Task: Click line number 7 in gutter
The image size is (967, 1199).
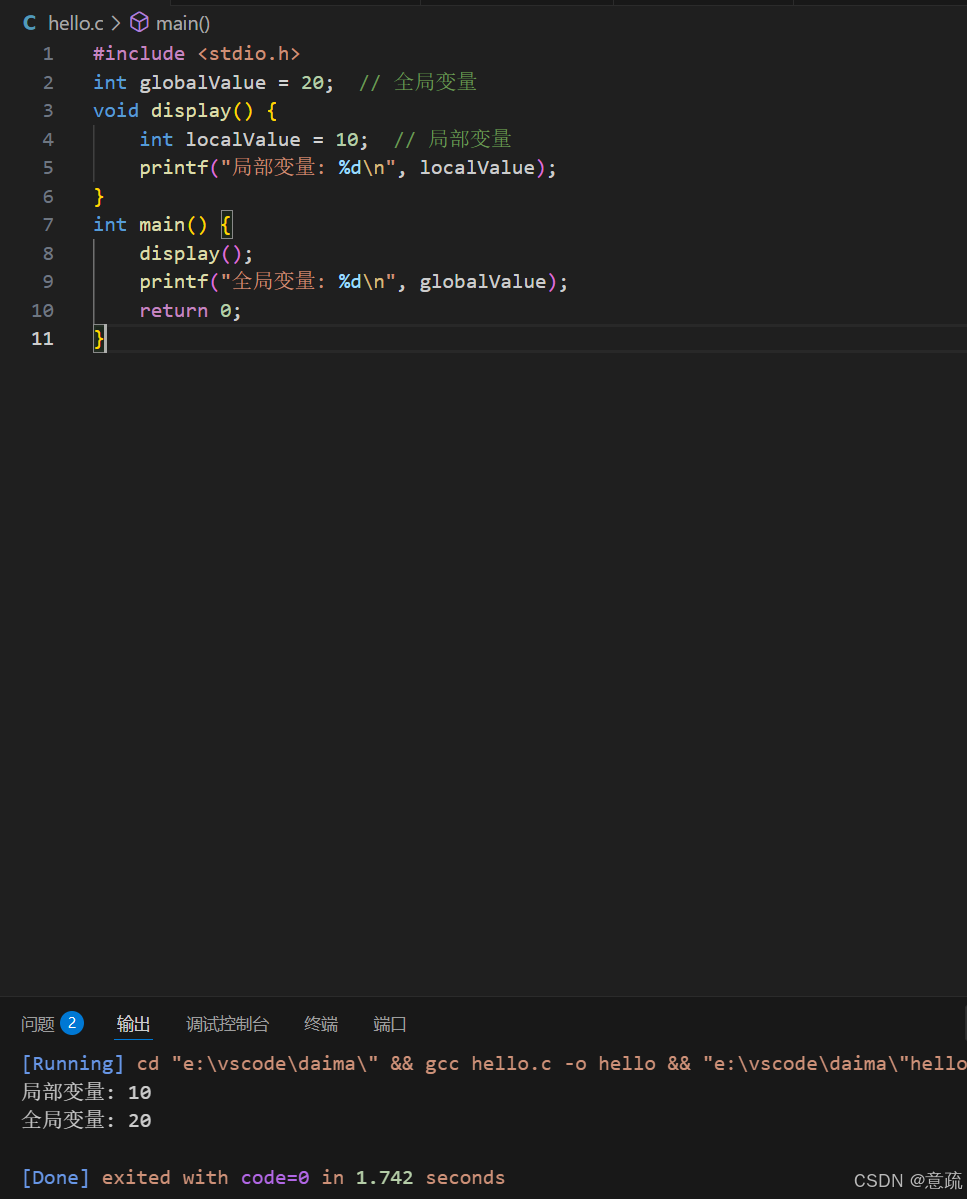Action: pyautogui.click(x=48, y=225)
